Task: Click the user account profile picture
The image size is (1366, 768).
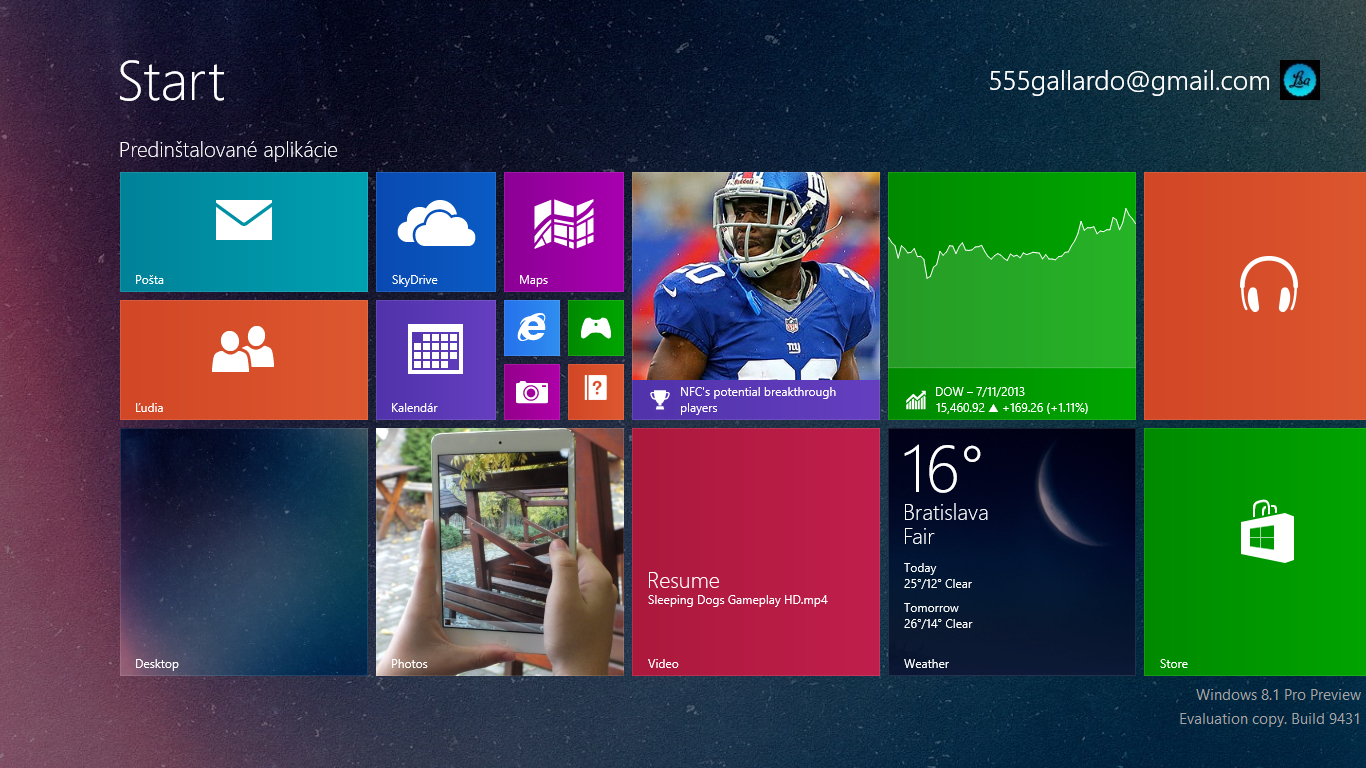Action: tap(1300, 80)
